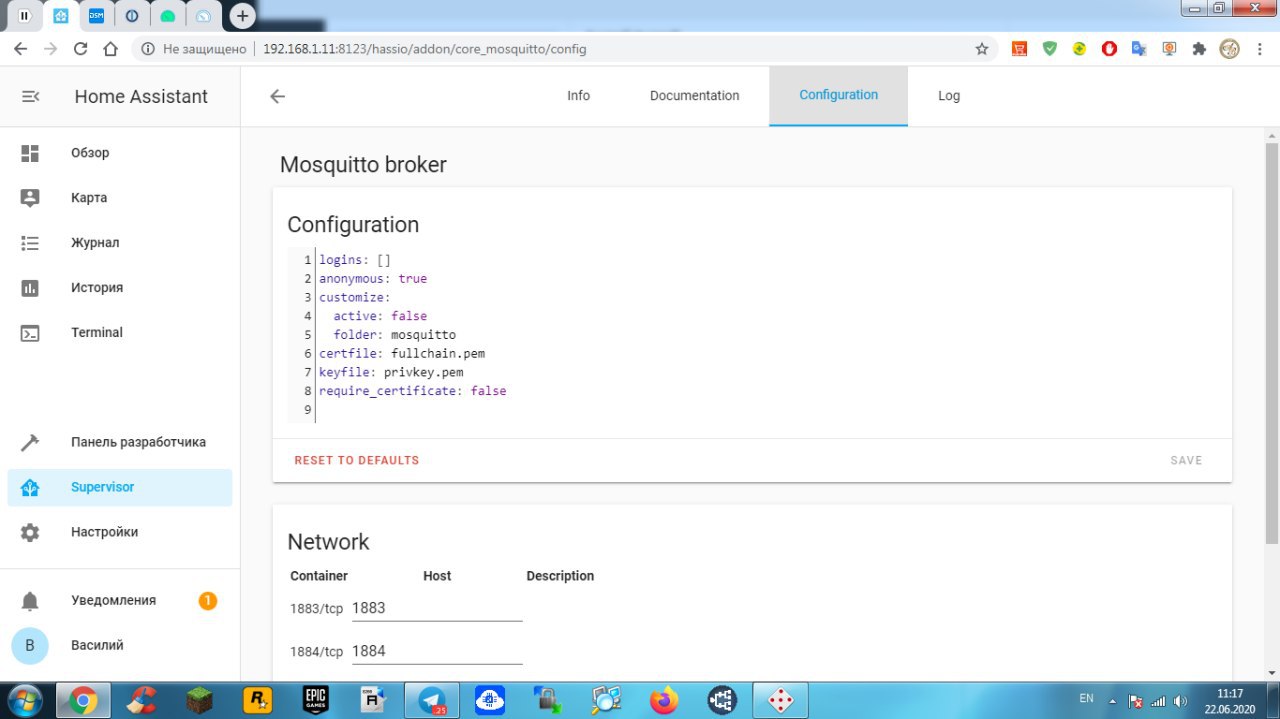Click the address bar URL
1280x719 pixels.
click(x=424, y=49)
